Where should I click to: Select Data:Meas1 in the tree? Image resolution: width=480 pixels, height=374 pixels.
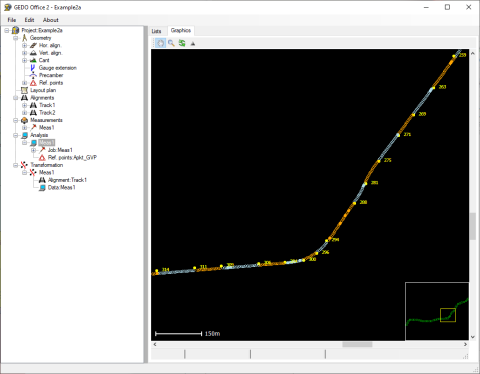click(x=61, y=187)
